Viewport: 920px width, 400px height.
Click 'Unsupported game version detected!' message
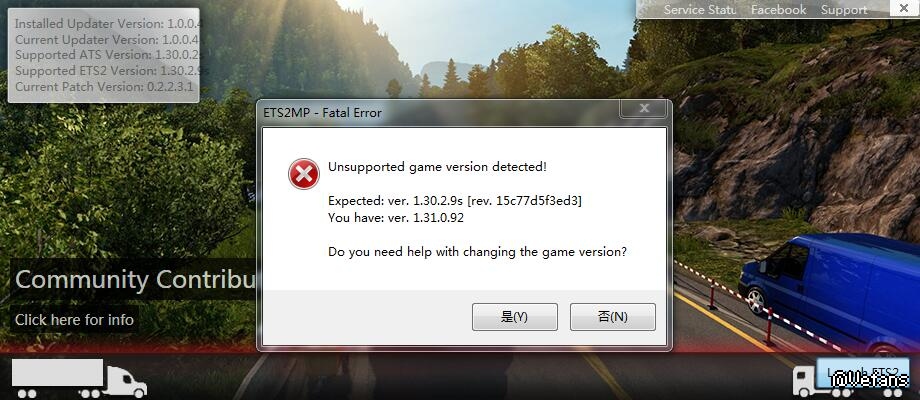pos(437,167)
